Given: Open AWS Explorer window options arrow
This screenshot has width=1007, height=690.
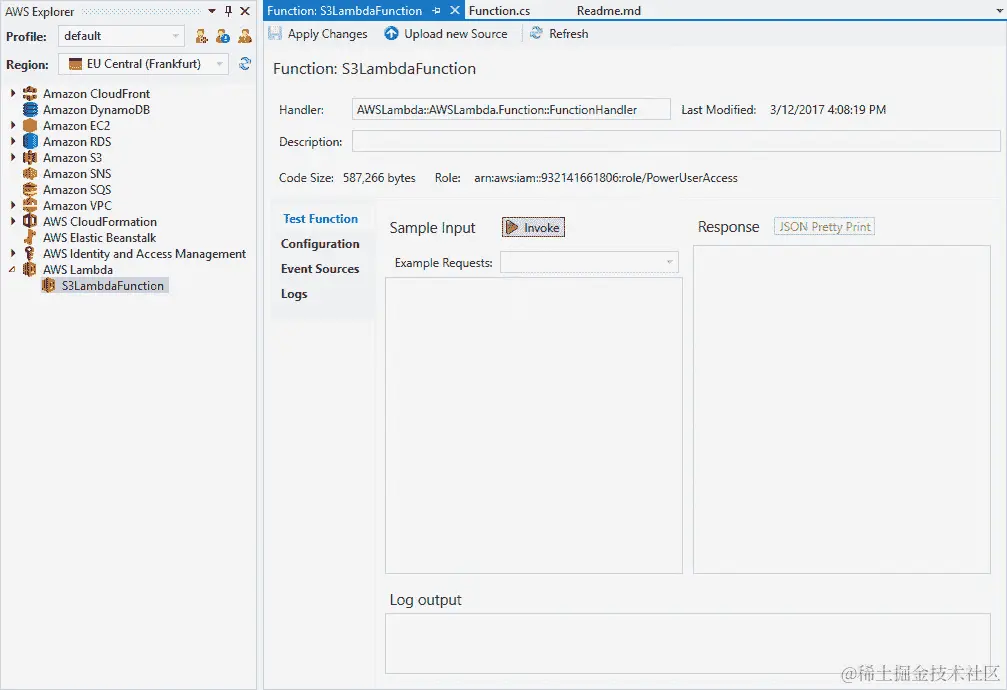Looking at the screenshot, I should 212,11.
